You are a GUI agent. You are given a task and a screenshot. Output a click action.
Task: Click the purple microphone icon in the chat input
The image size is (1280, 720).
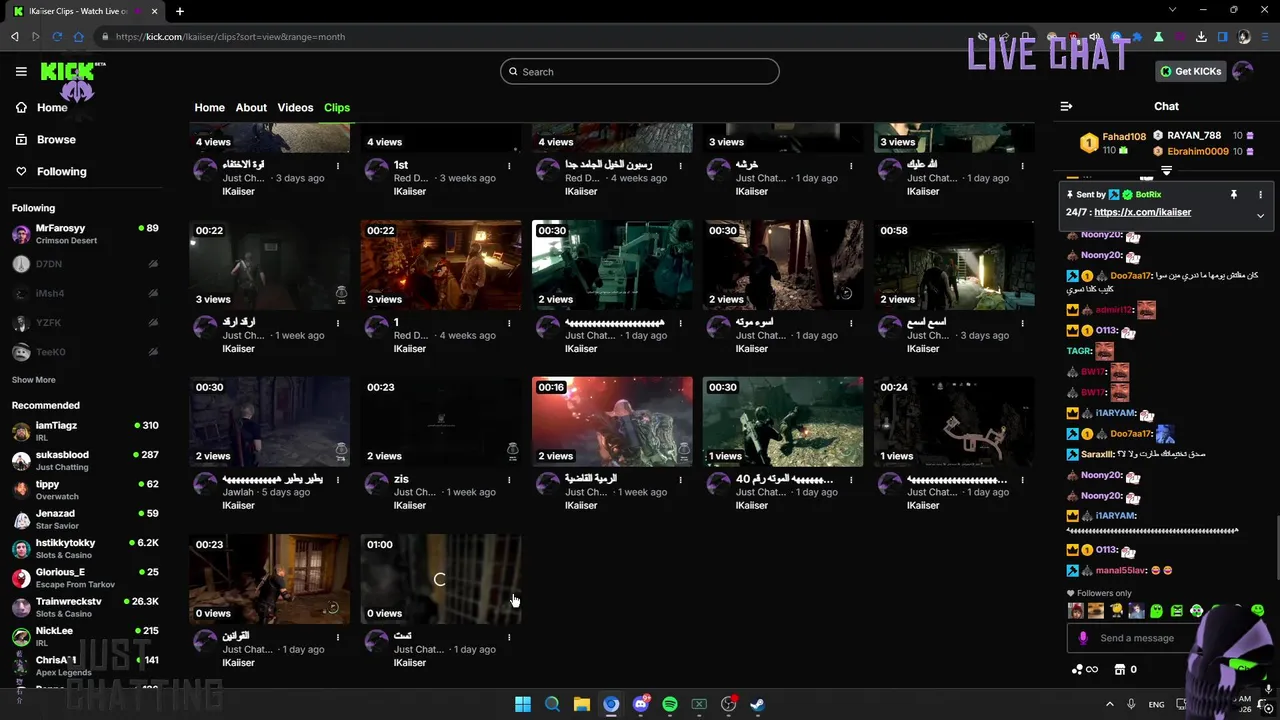pyautogui.click(x=1083, y=638)
